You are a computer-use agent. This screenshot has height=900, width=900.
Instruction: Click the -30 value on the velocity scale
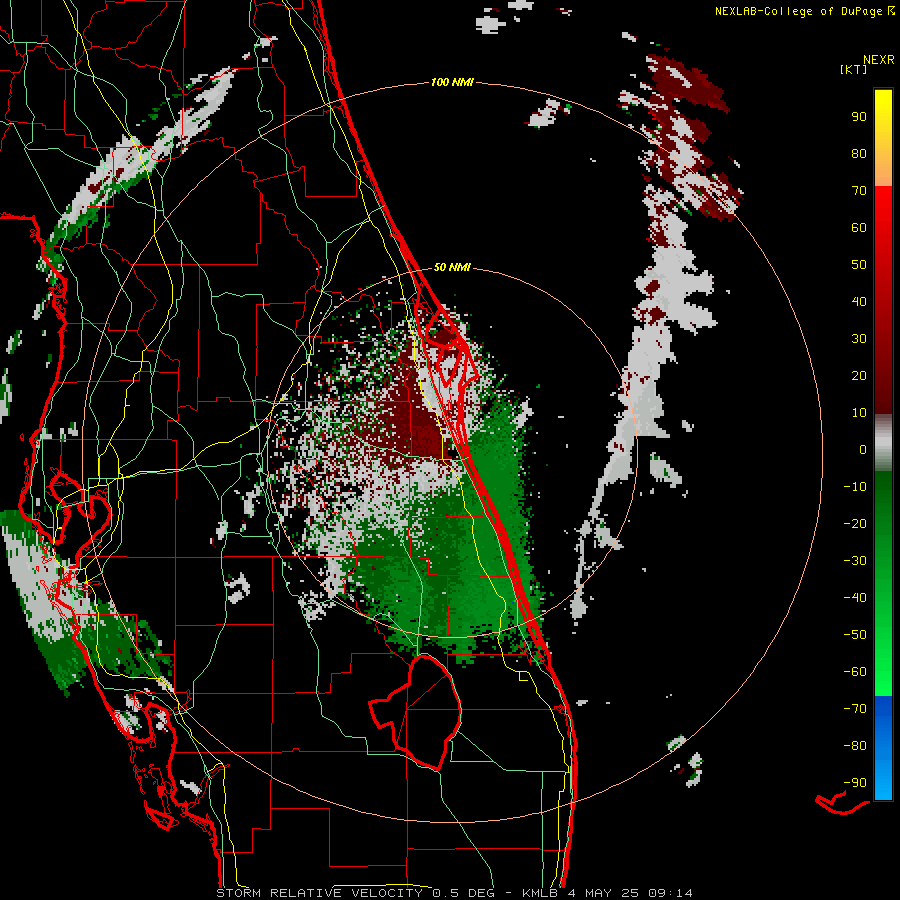(x=855, y=561)
